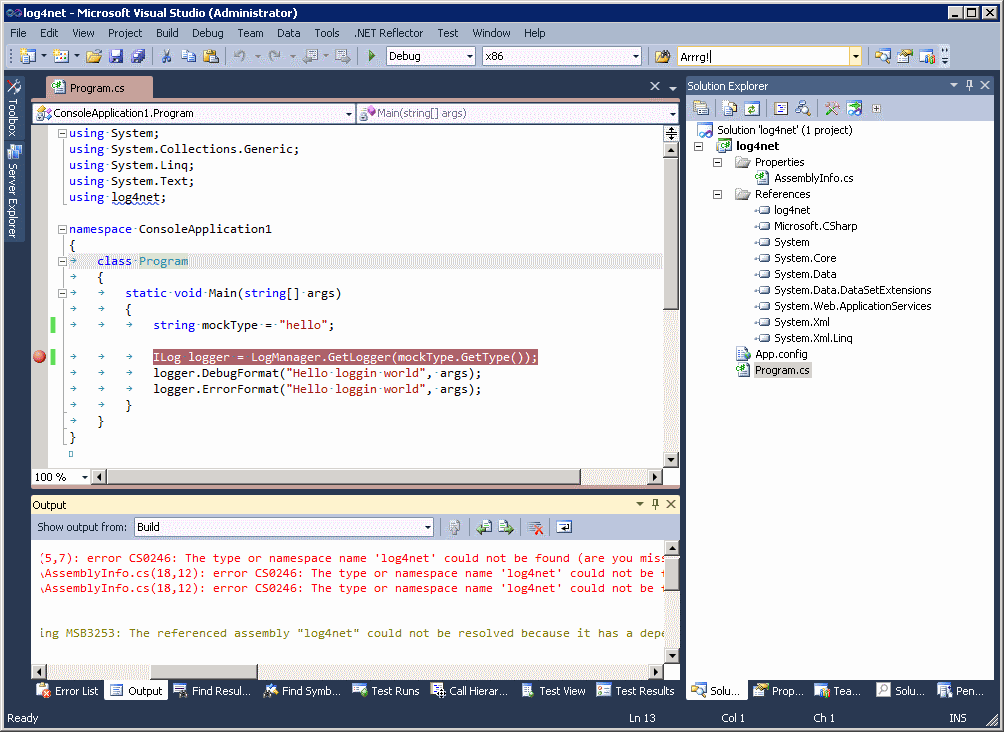The width and height of the screenshot is (1004, 732).
Task: Go to previous message in Output toolbar
Action: coord(484,528)
